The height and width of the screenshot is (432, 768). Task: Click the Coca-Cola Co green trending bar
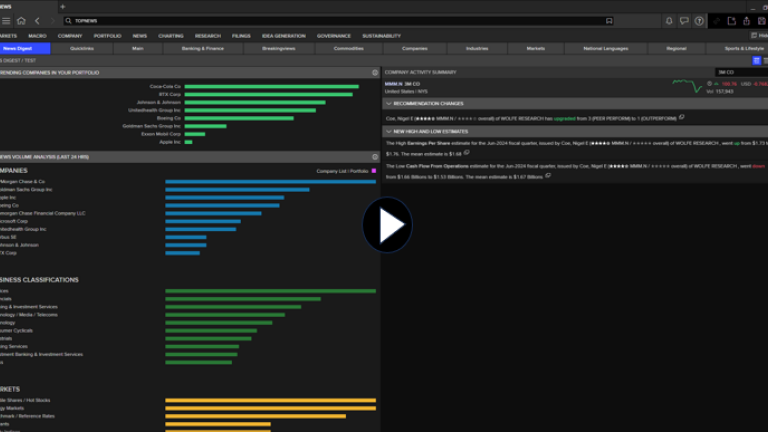click(x=270, y=87)
